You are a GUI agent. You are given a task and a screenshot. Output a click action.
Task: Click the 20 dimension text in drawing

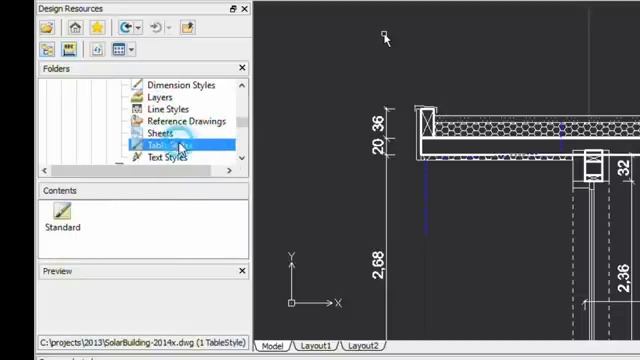pyautogui.click(x=378, y=147)
